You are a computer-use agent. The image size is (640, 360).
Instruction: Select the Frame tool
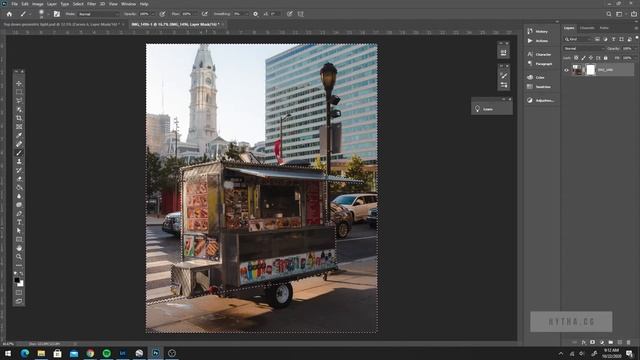19,127
